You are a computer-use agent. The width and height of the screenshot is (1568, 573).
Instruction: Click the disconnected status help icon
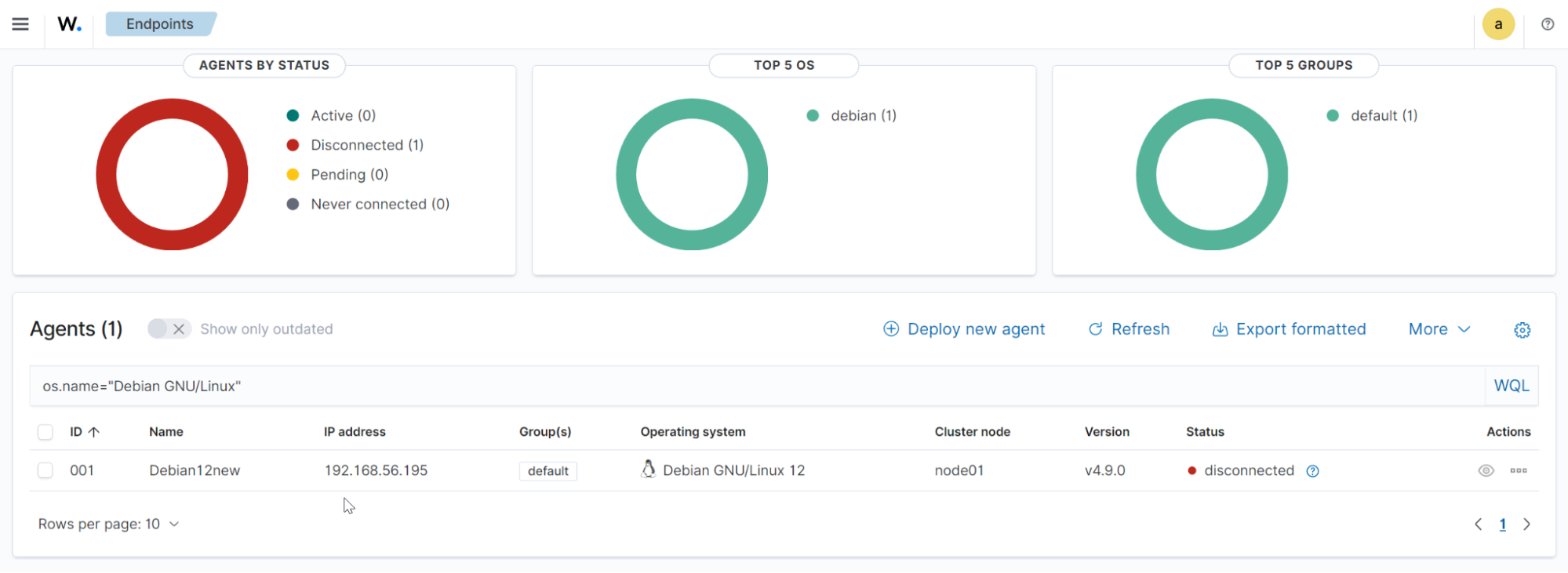[1312, 471]
